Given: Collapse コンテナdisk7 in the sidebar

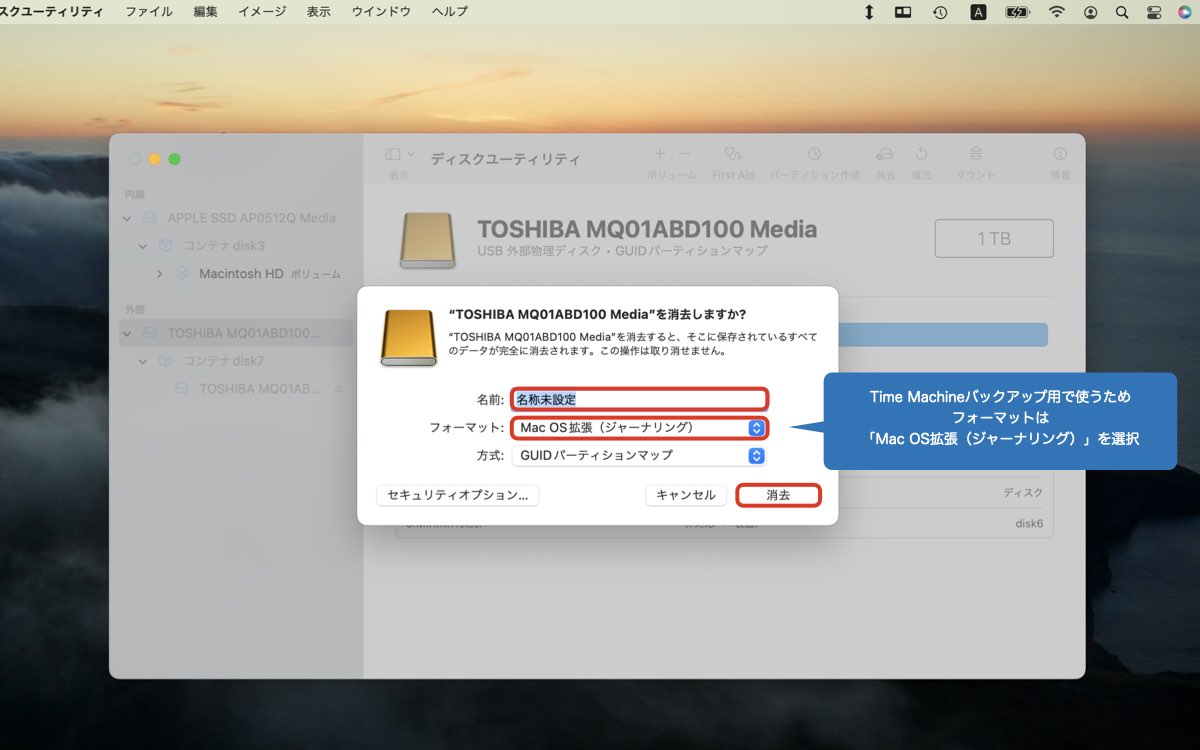Looking at the screenshot, I should (x=141, y=361).
